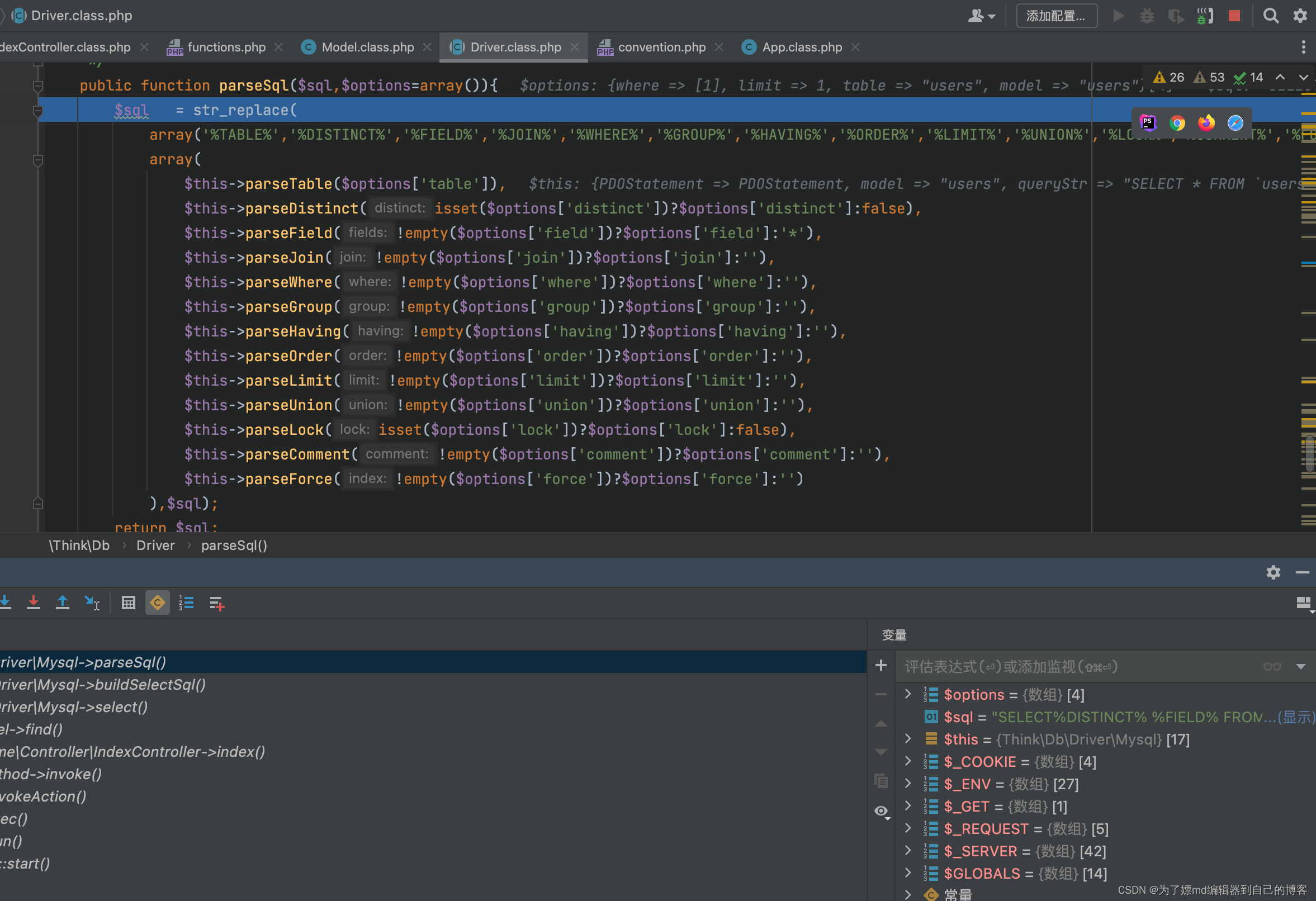Switch to the convention.php tab

click(661, 47)
